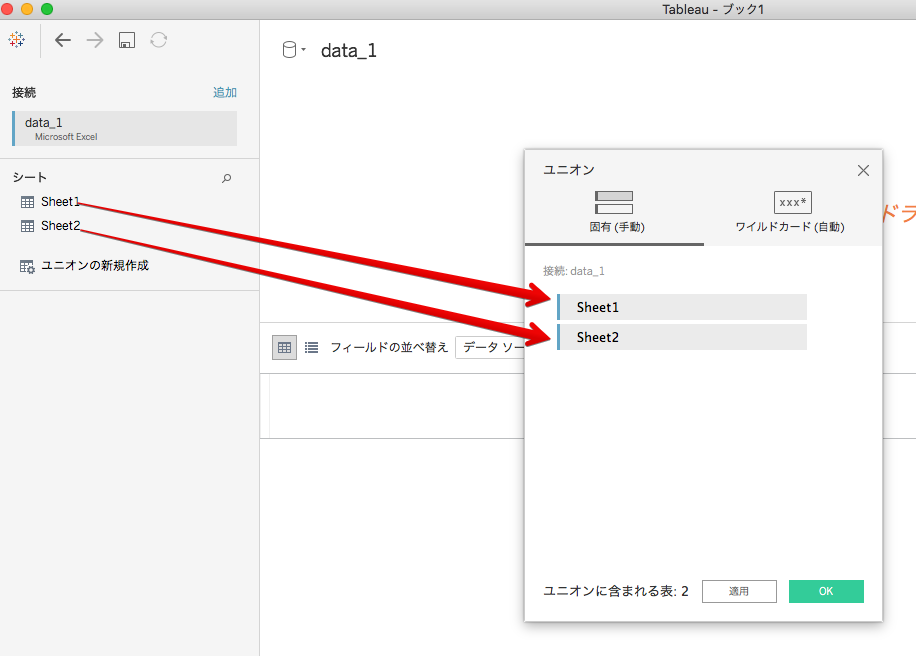This screenshot has height=656, width=916.
Task: Click the 追加 link to add a connection
Action: [224, 91]
